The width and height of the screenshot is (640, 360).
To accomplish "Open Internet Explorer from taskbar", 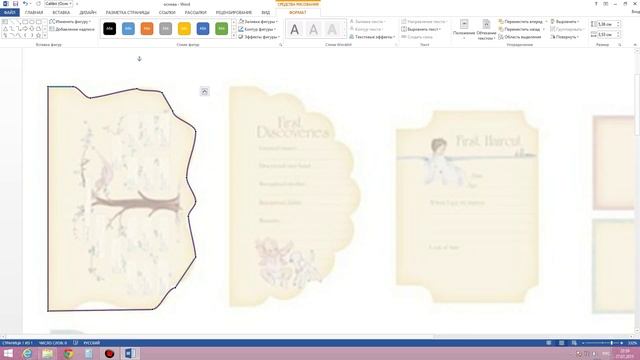I will [27, 353].
